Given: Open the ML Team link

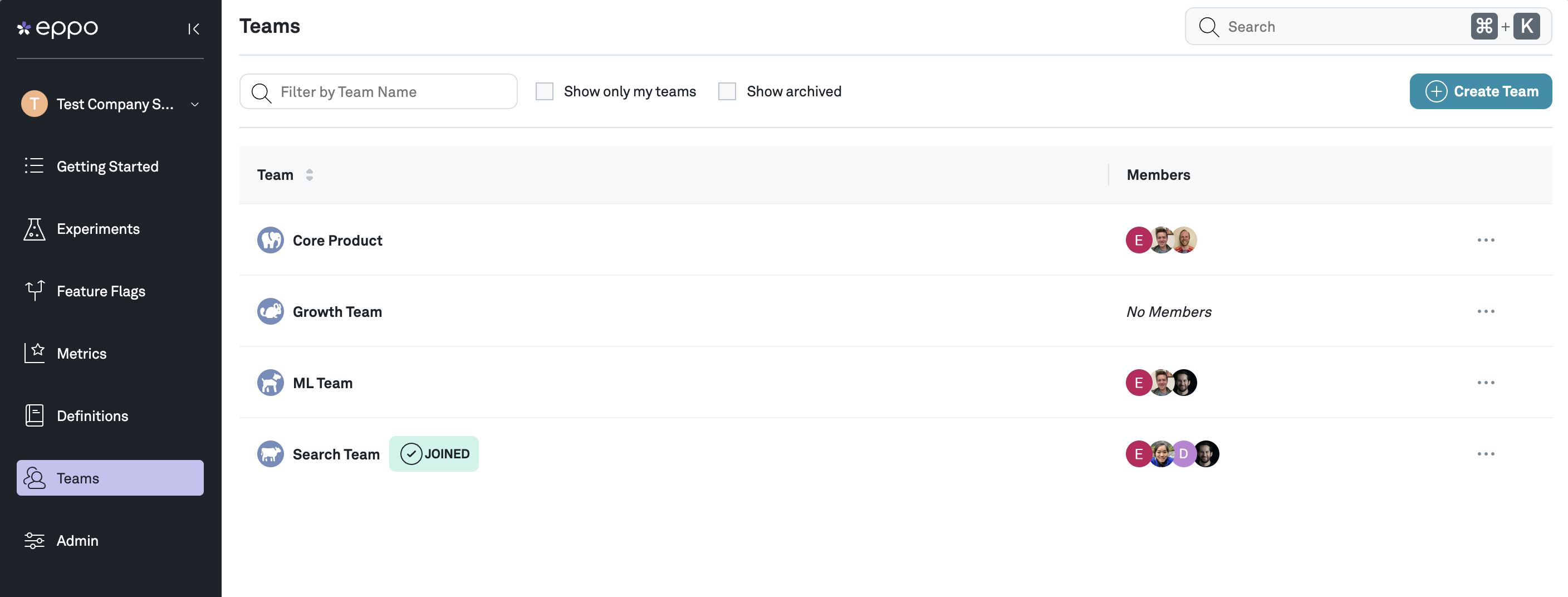Looking at the screenshot, I should coord(322,383).
